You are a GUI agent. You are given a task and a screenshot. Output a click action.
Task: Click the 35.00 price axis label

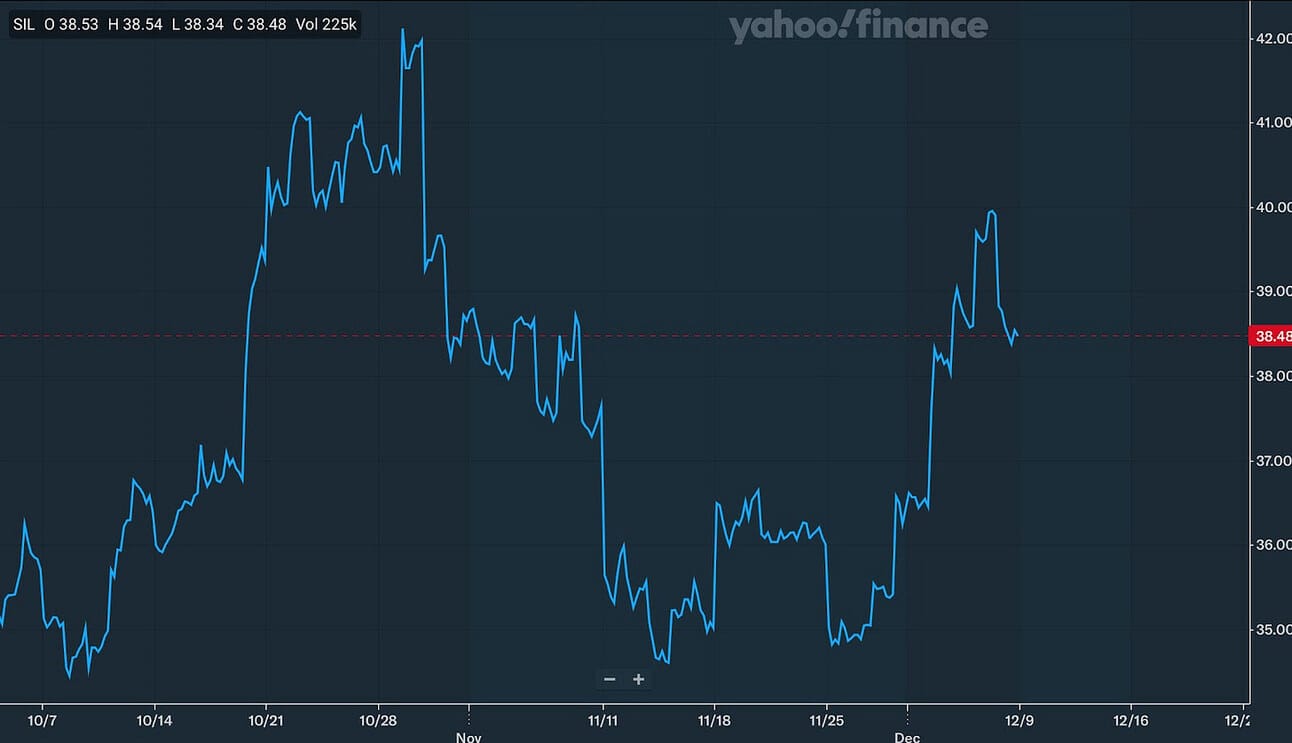click(1273, 629)
